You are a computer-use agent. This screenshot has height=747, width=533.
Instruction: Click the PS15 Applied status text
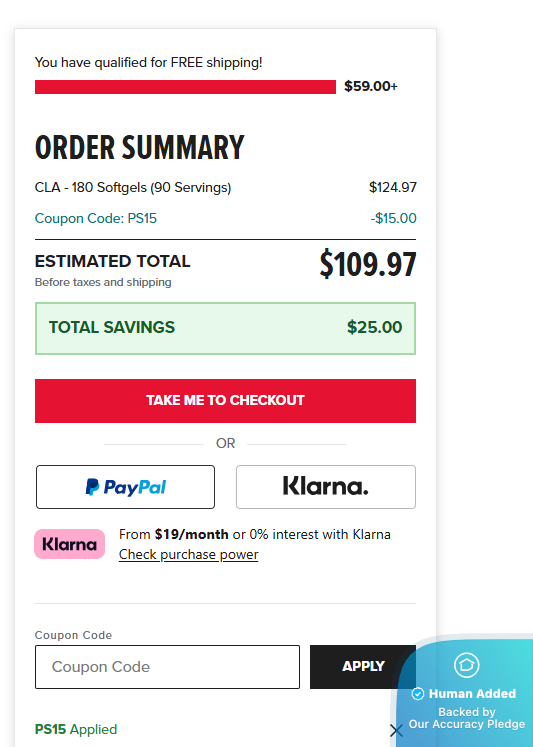pyautogui.click(x=76, y=729)
